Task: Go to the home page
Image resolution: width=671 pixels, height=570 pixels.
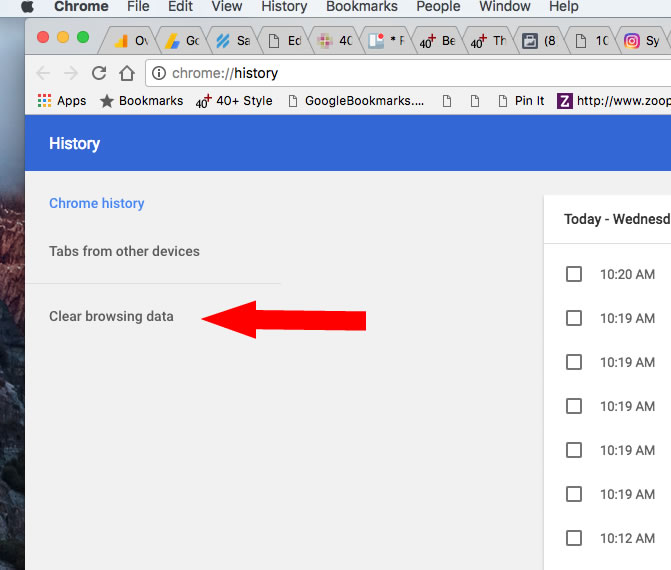Action: 127,73
